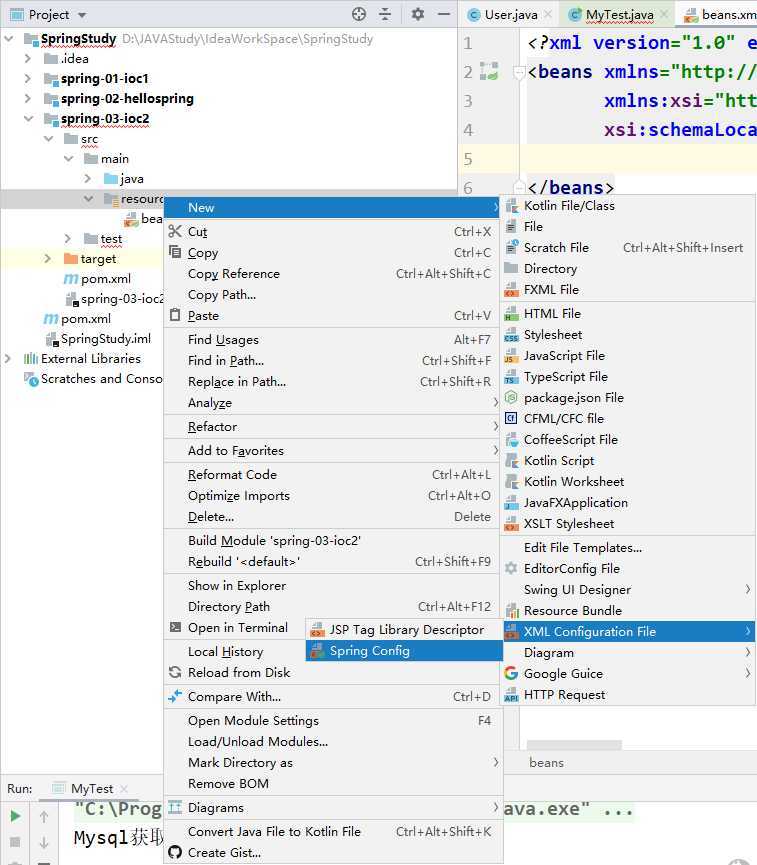Expand the java folder
Screen dimensions: 757x865
coord(88,179)
